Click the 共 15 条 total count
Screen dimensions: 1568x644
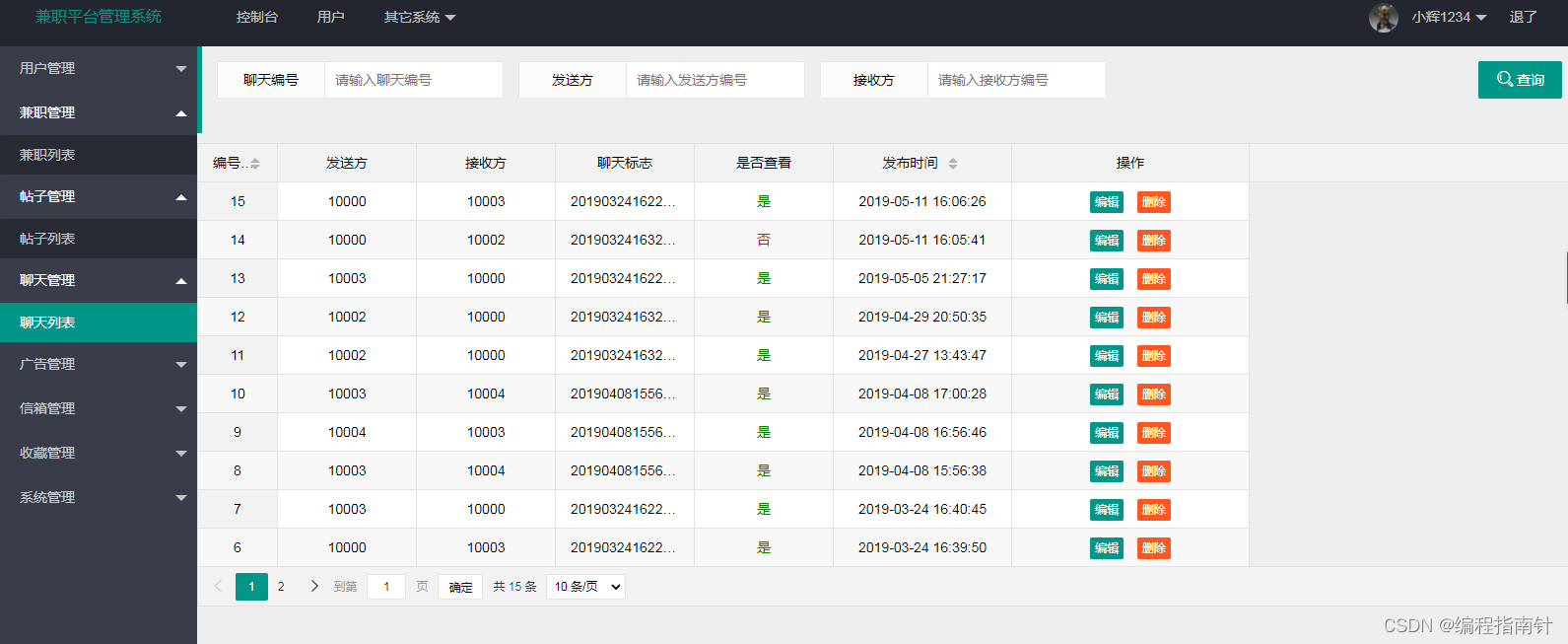514,587
